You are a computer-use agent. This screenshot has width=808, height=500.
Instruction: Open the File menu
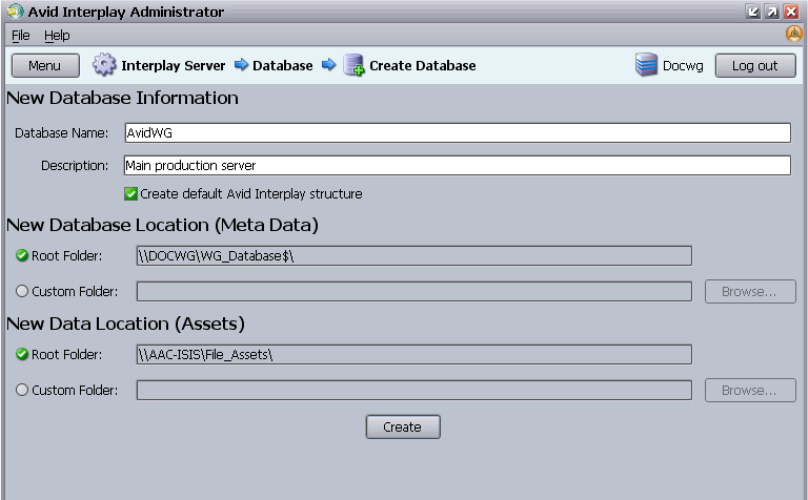click(21, 35)
